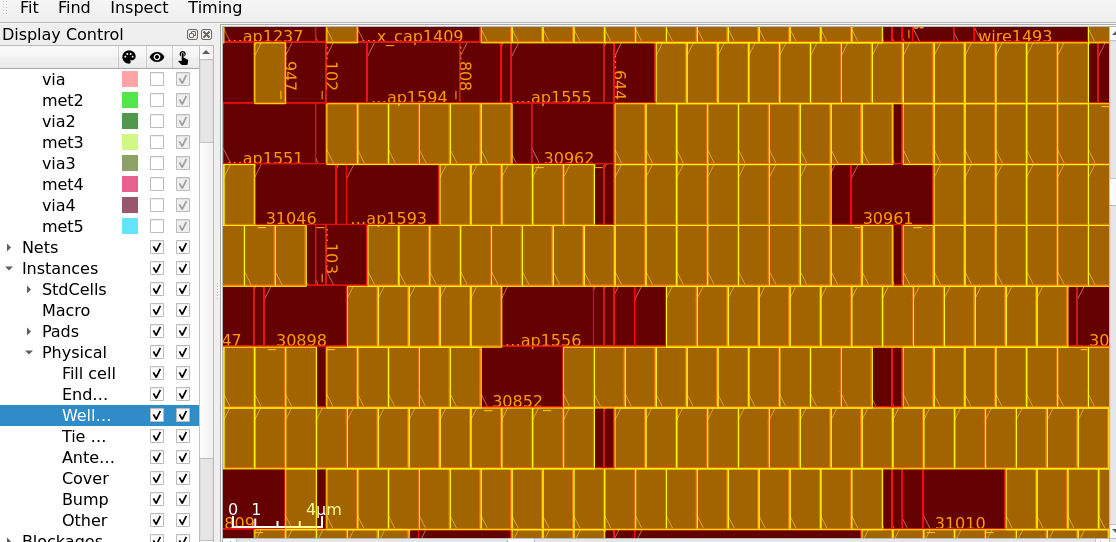This screenshot has width=1116, height=542.
Task: Click the color palette column header icon
Action: (x=129, y=58)
